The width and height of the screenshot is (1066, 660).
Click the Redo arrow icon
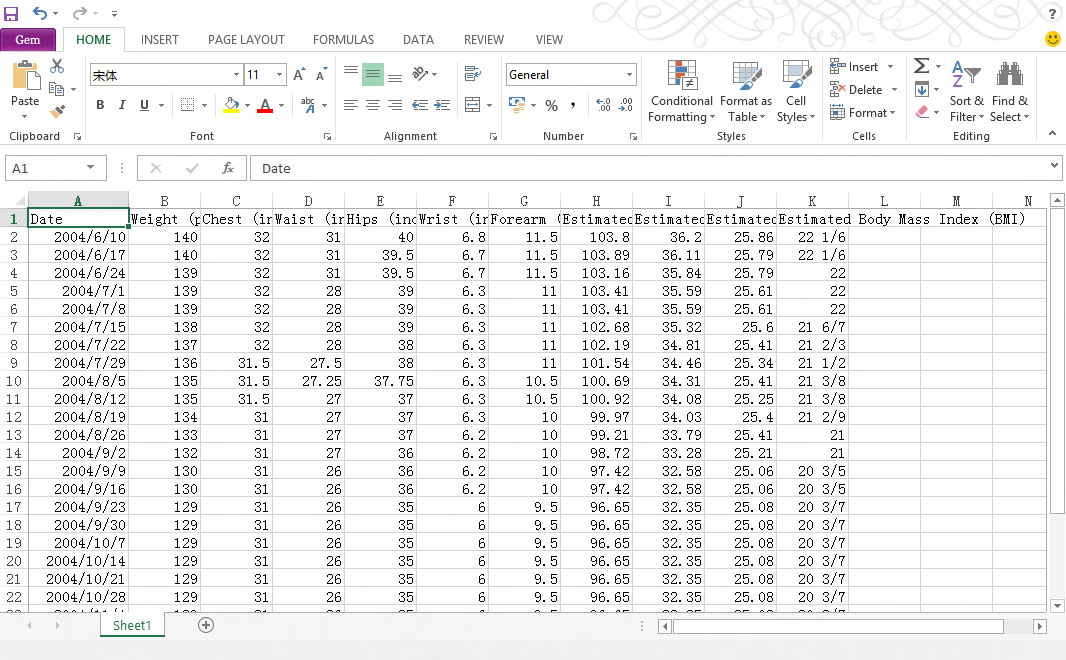point(80,13)
